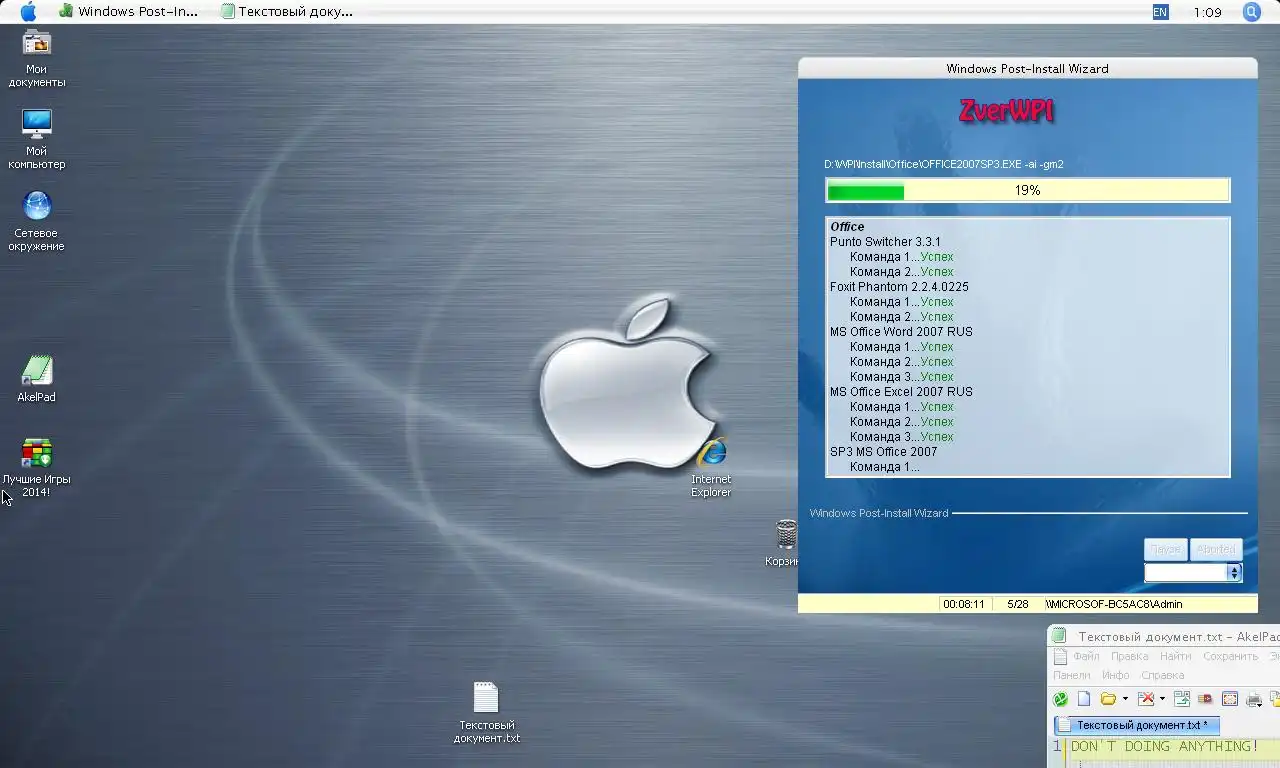Select the Мой компьютер desktop icon
Image resolution: width=1280 pixels, height=768 pixels.
point(36,139)
